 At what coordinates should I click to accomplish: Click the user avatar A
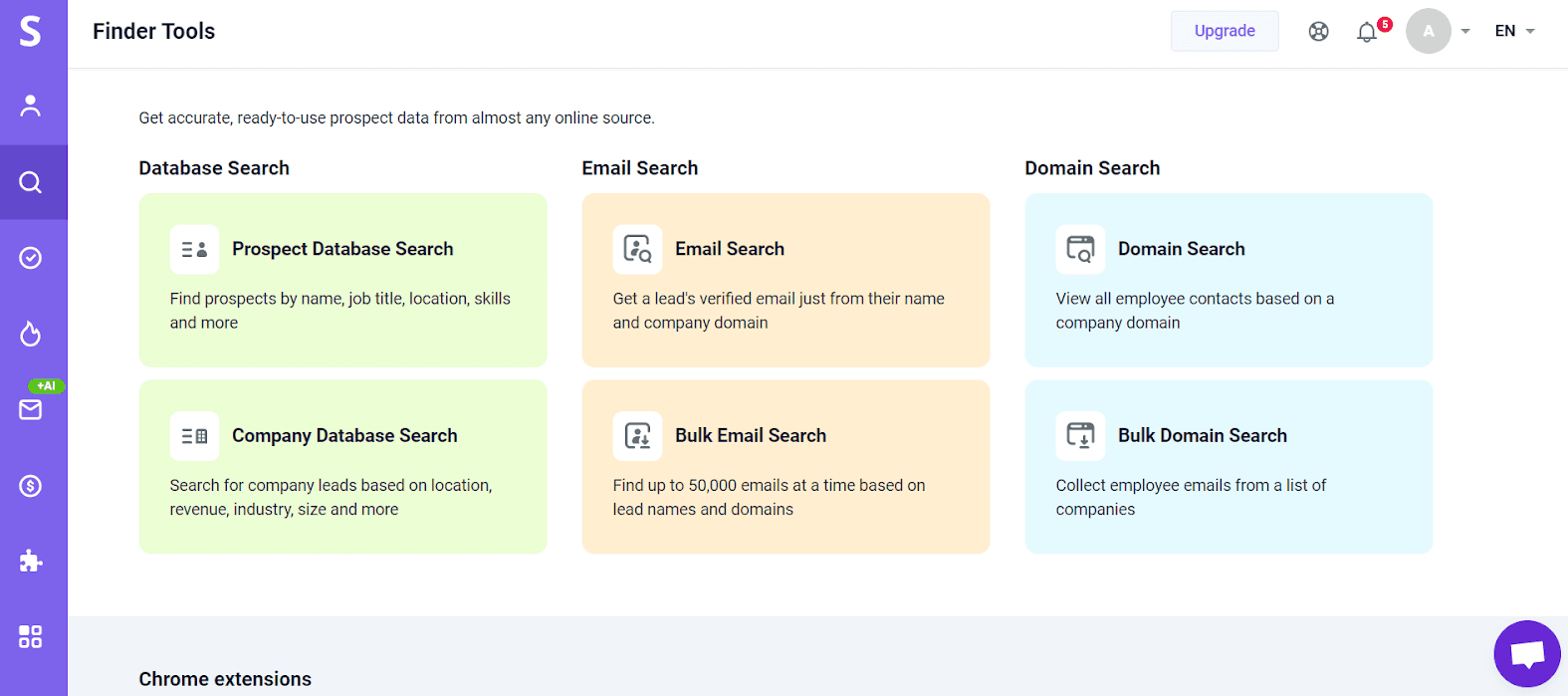[1429, 31]
